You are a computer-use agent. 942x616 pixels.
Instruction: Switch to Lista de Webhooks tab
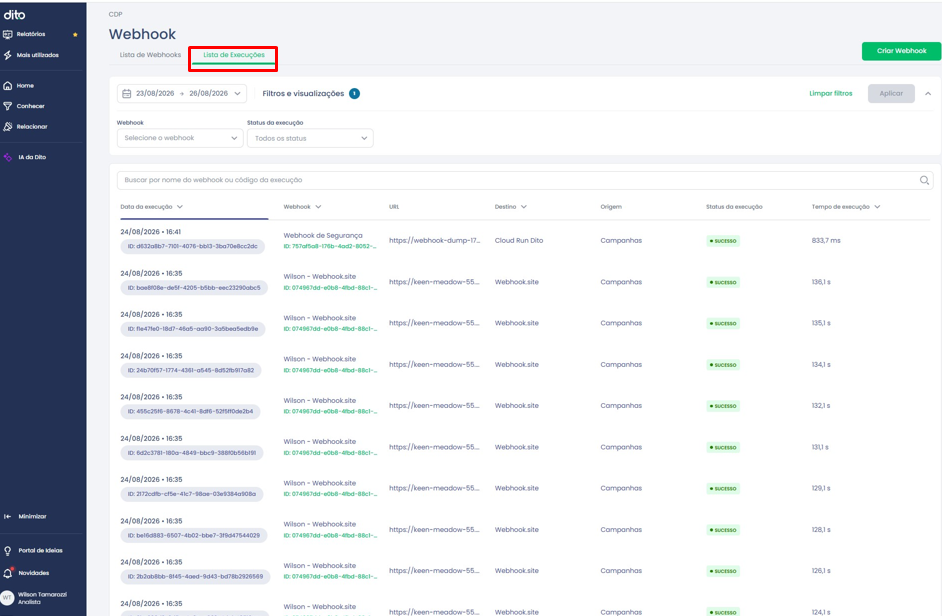150,55
